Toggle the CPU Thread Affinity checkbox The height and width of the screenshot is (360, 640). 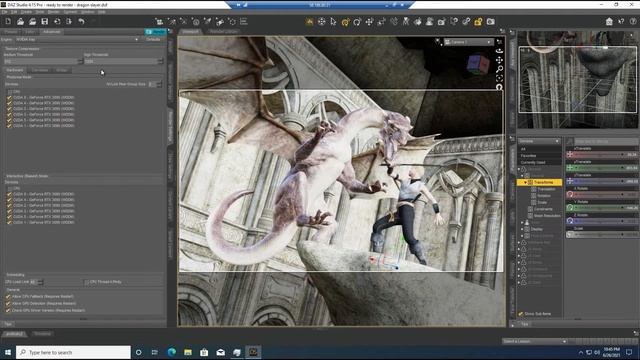pos(87,282)
